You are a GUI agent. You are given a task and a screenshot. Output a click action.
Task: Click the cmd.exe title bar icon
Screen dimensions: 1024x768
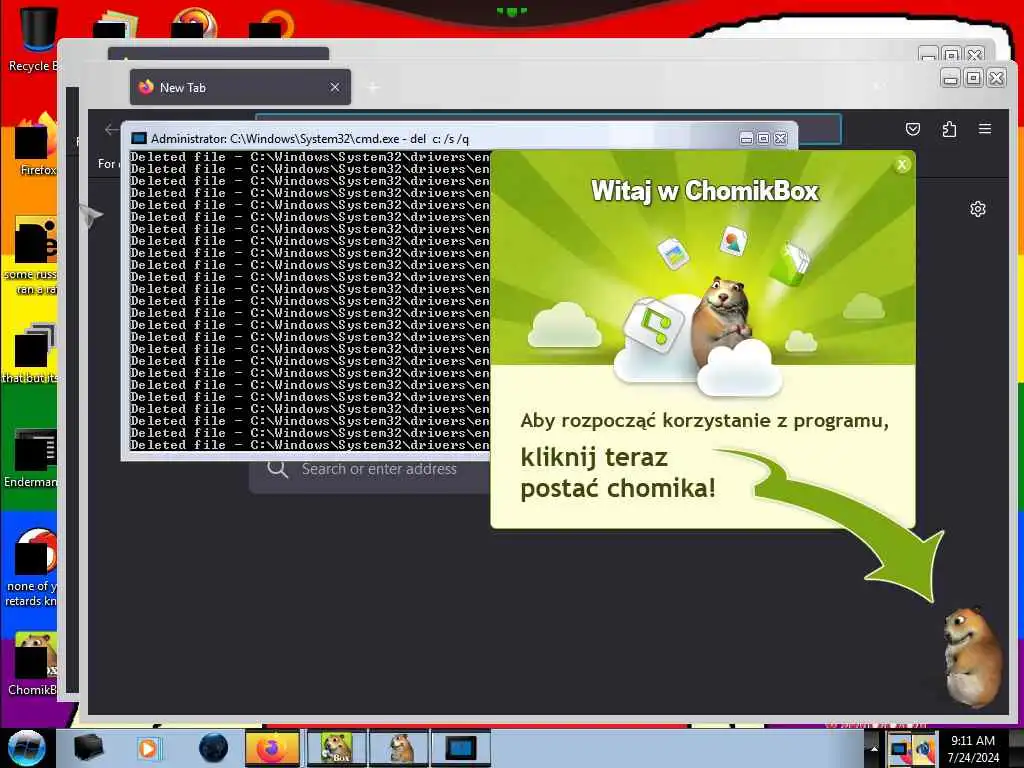coord(138,138)
